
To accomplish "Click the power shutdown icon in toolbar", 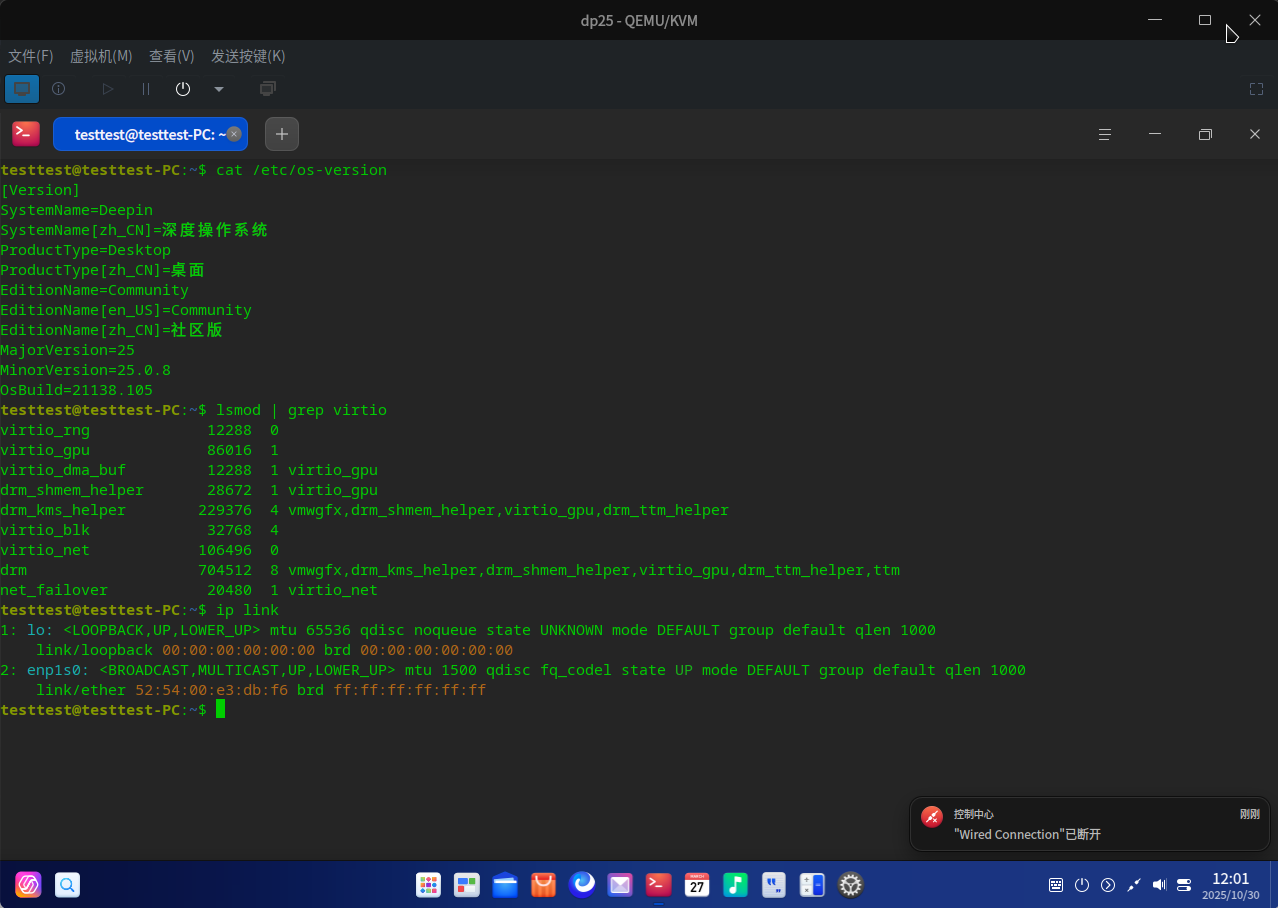I will (183, 89).
